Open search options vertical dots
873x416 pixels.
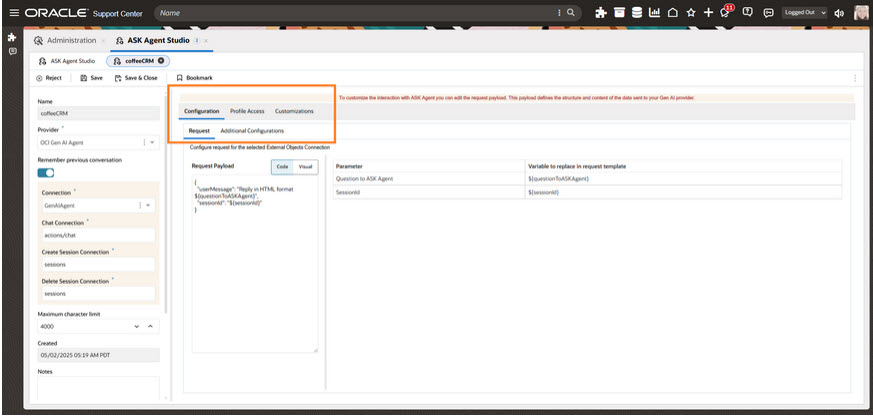[560, 12]
